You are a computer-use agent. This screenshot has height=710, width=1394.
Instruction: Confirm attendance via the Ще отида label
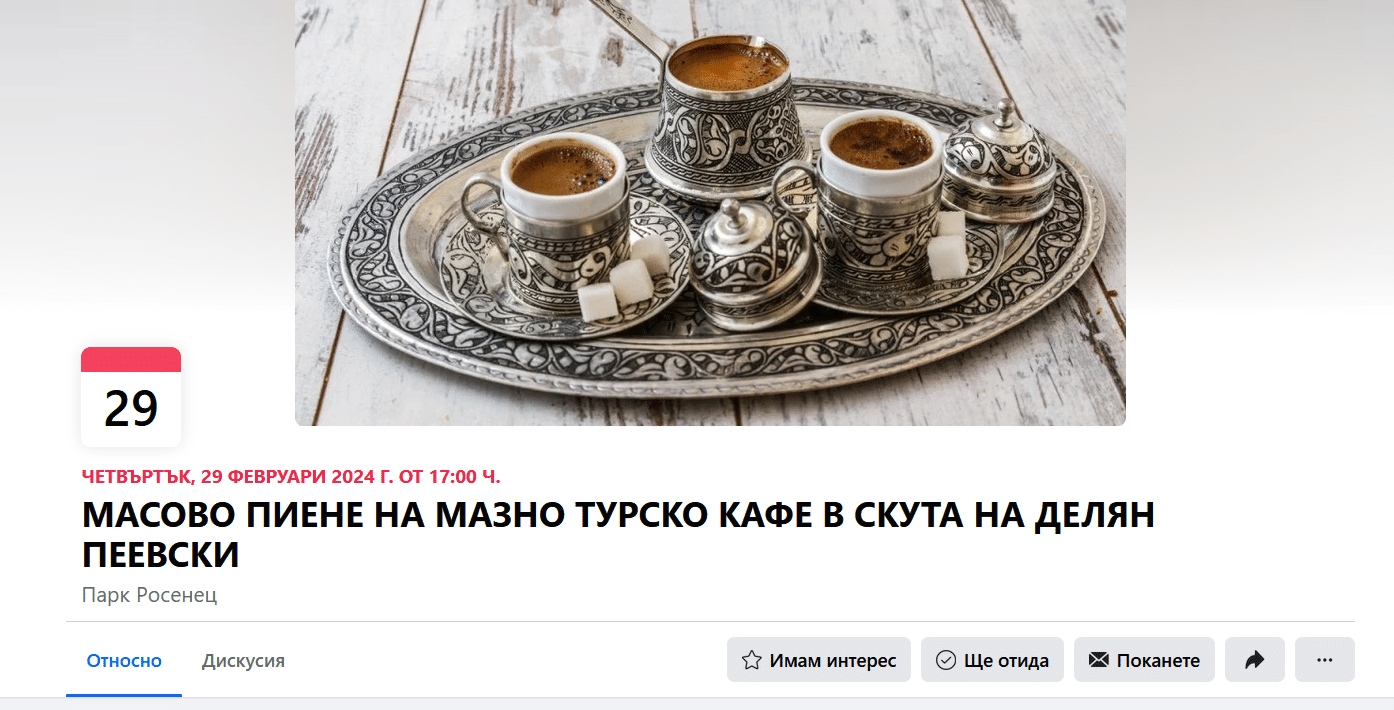click(1006, 661)
